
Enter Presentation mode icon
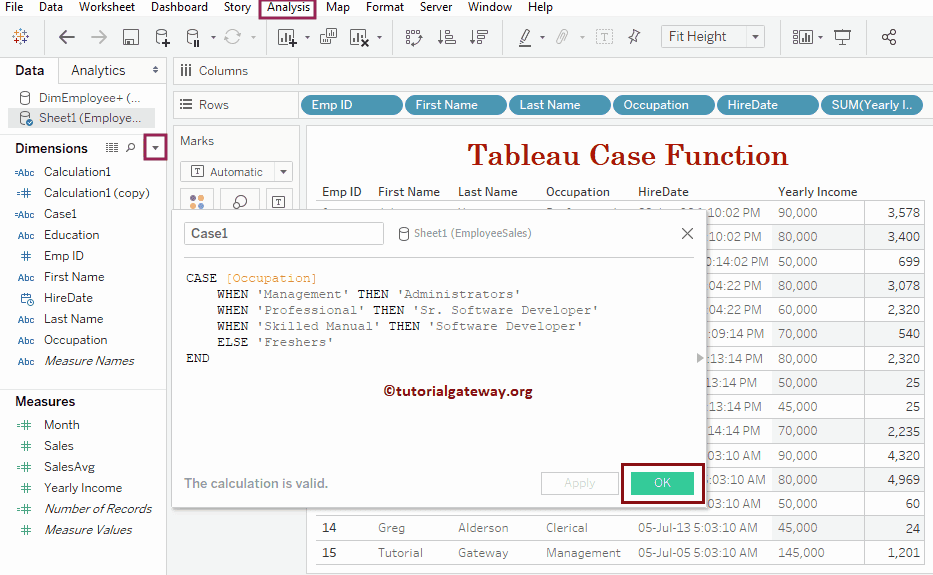[x=843, y=38]
